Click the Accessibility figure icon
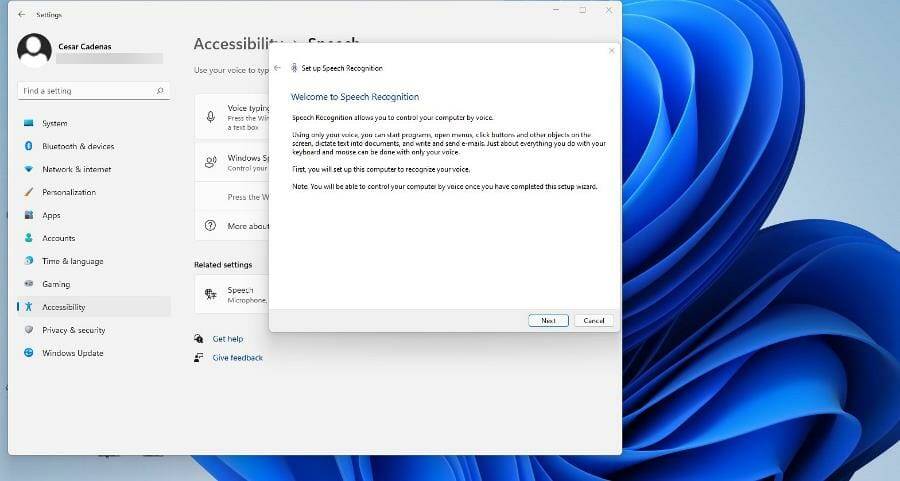900x481 pixels. [29, 307]
